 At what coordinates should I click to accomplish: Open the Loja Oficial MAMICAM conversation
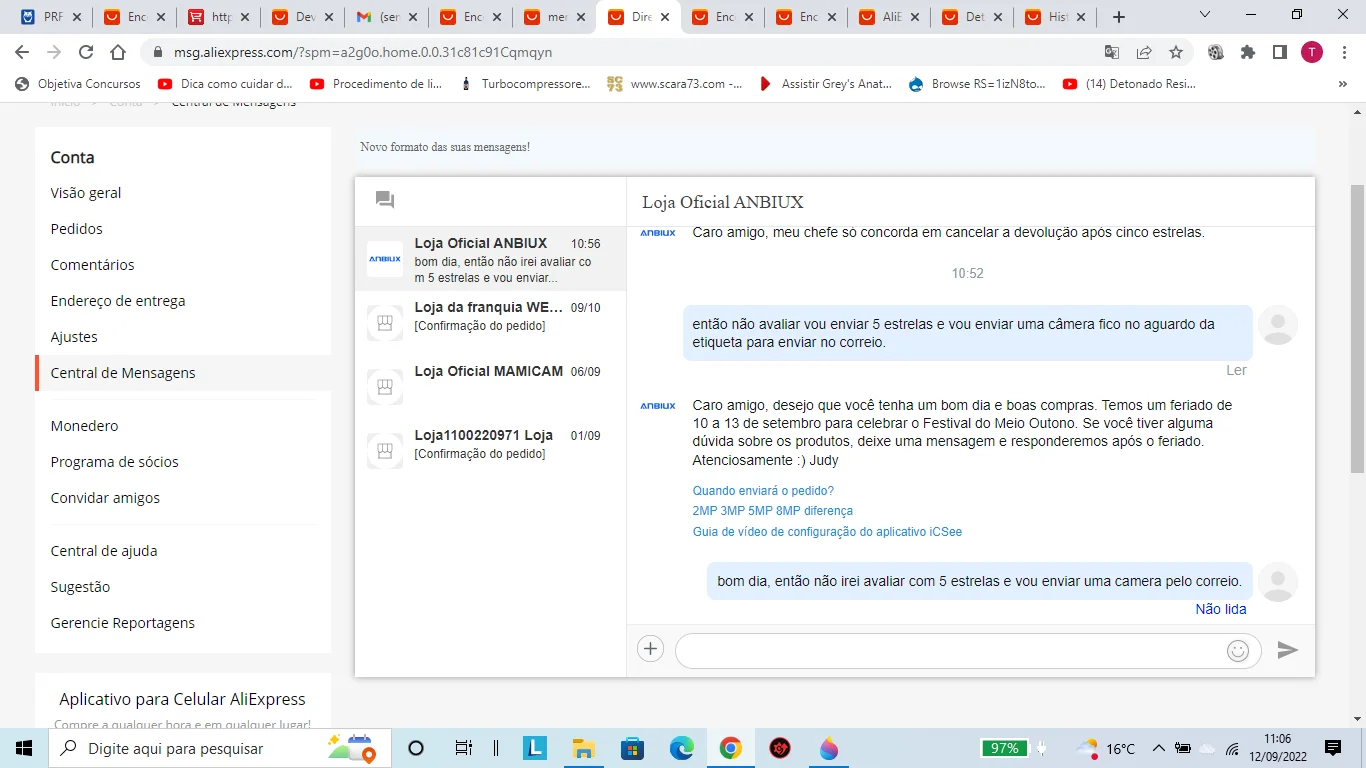pos(490,385)
